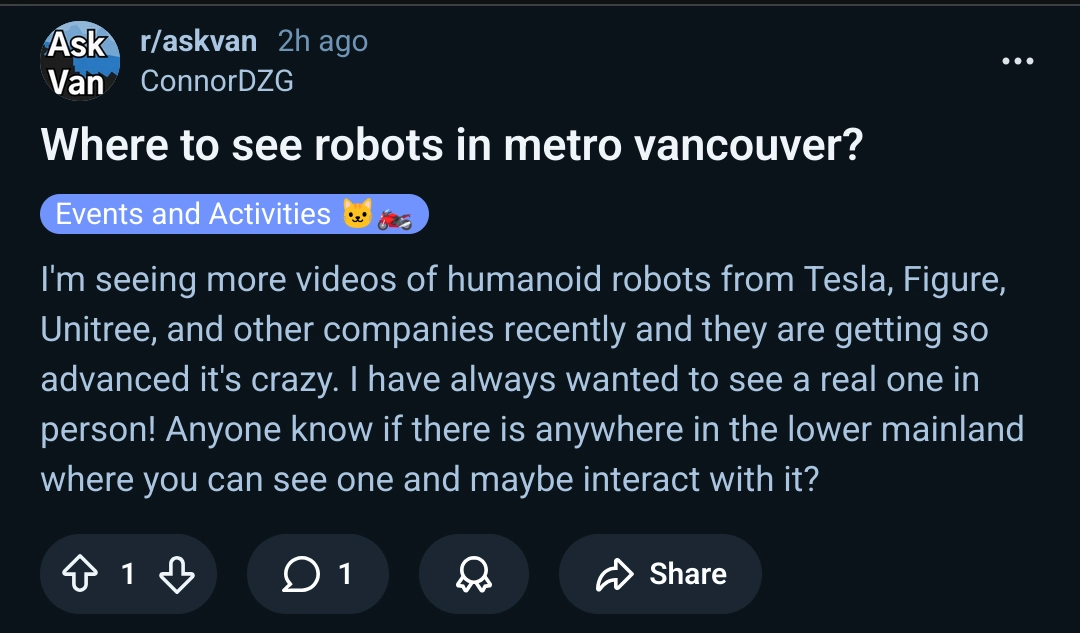Expand post options with the three-dot menu
1080x633 pixels.
click(1018, 61)
